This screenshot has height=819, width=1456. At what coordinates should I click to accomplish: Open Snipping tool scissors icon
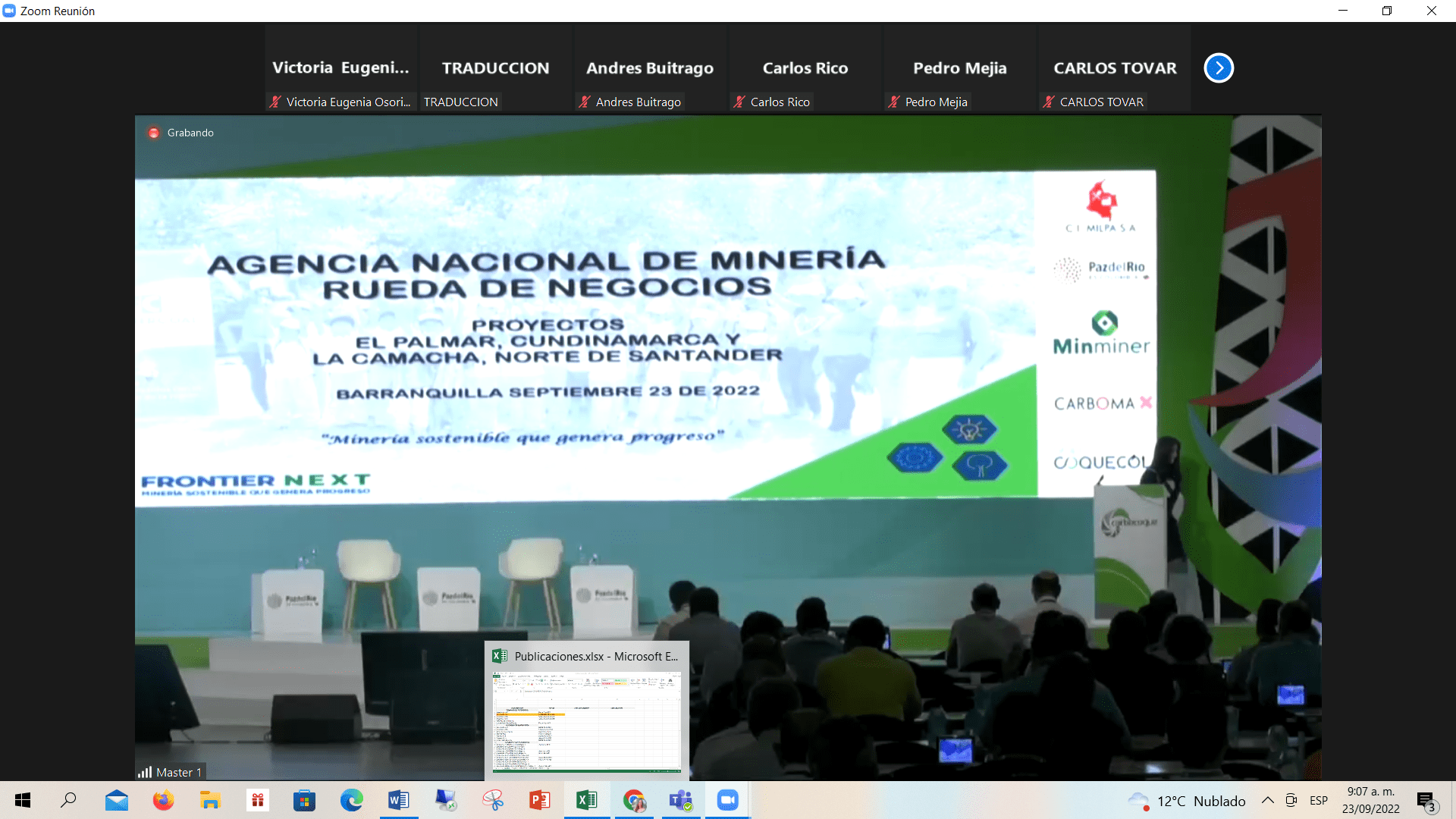point(493,800)
